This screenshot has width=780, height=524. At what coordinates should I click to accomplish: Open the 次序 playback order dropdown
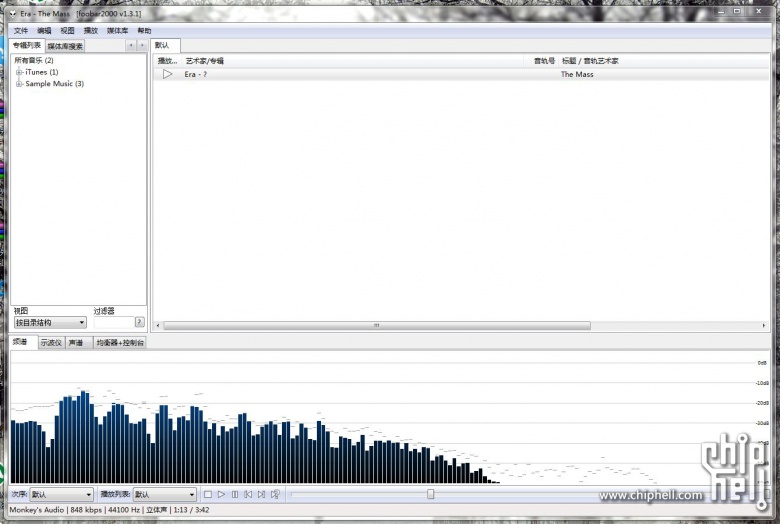[61, 494]
